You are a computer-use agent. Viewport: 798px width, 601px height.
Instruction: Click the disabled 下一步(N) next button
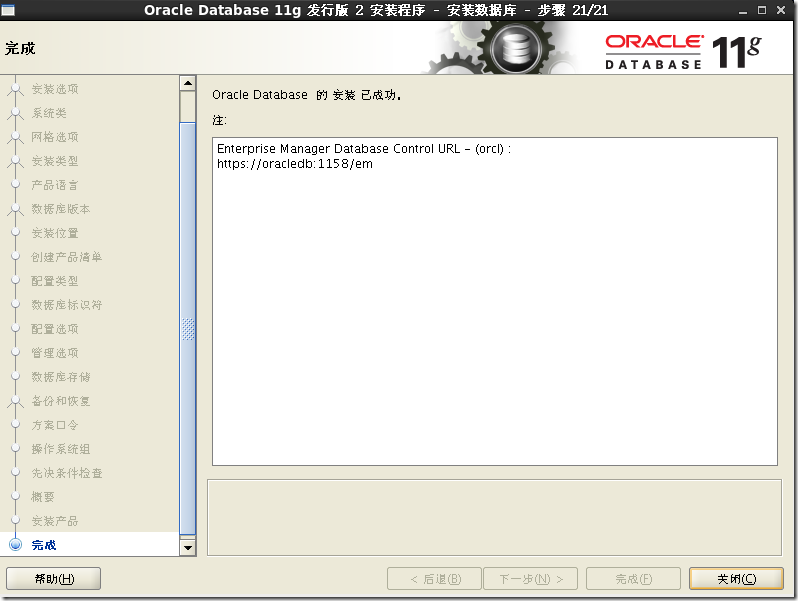[x=530, y=579]
